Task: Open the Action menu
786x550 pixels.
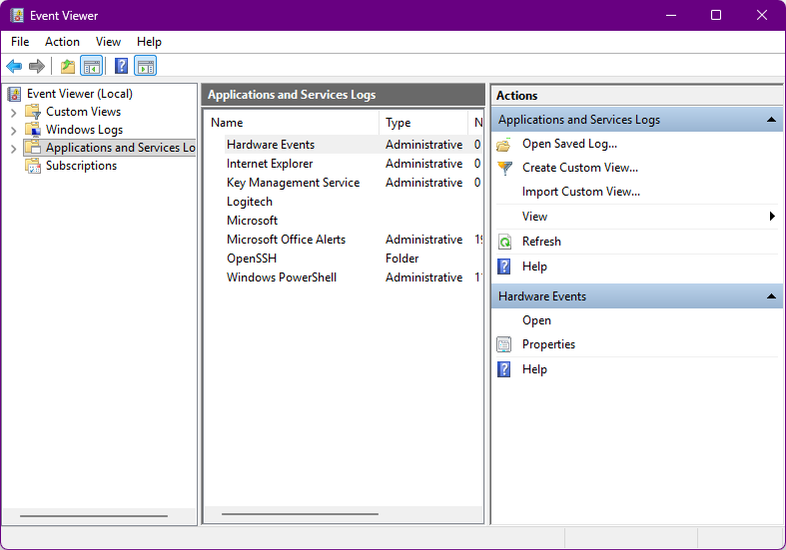Action: (x=62, y=42)
